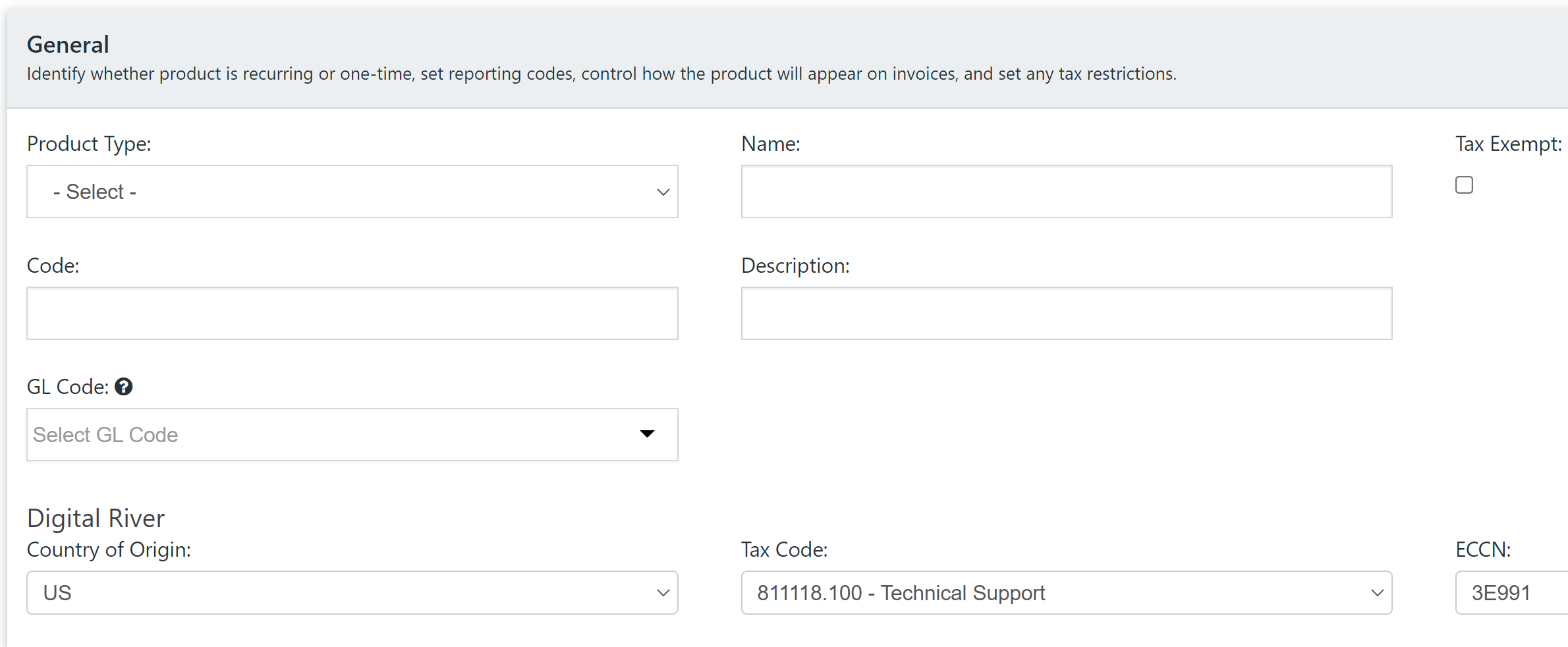Click the General section heading

click(68, 45)
